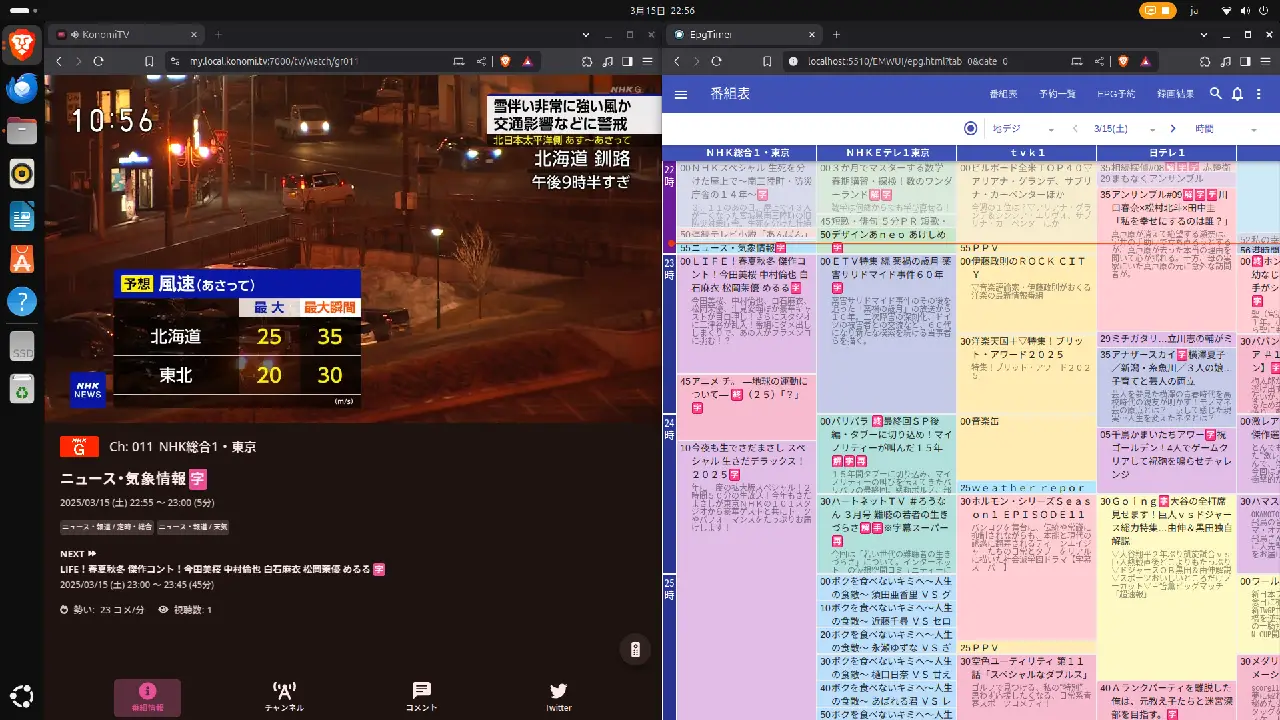Image resolution: width=1280 pixels, height=720 pixels.
Task: Launch Thunderbird from the Ubuntu dock
Action: click(x=22, y=88)
